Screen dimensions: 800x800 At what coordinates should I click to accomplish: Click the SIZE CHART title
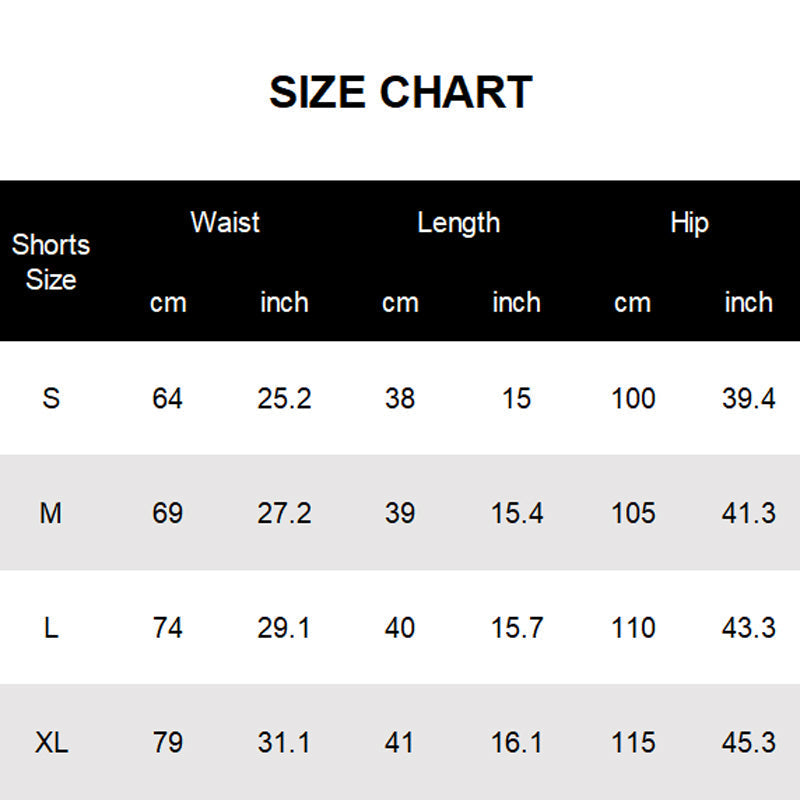400,92
